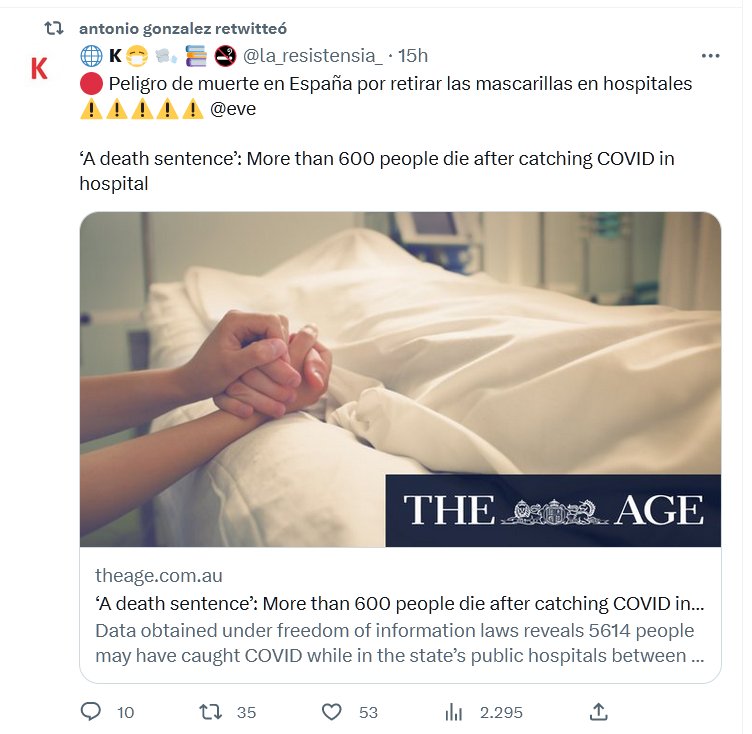Click the red K profile avatar
The image size is (752, 734).
[x=39, y=69]
